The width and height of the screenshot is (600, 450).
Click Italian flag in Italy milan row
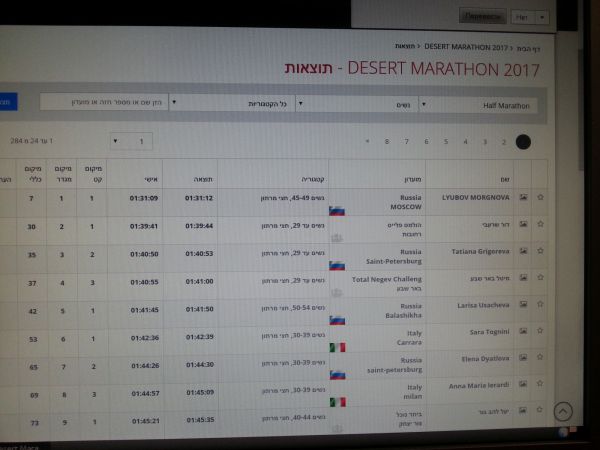[338, 402]
